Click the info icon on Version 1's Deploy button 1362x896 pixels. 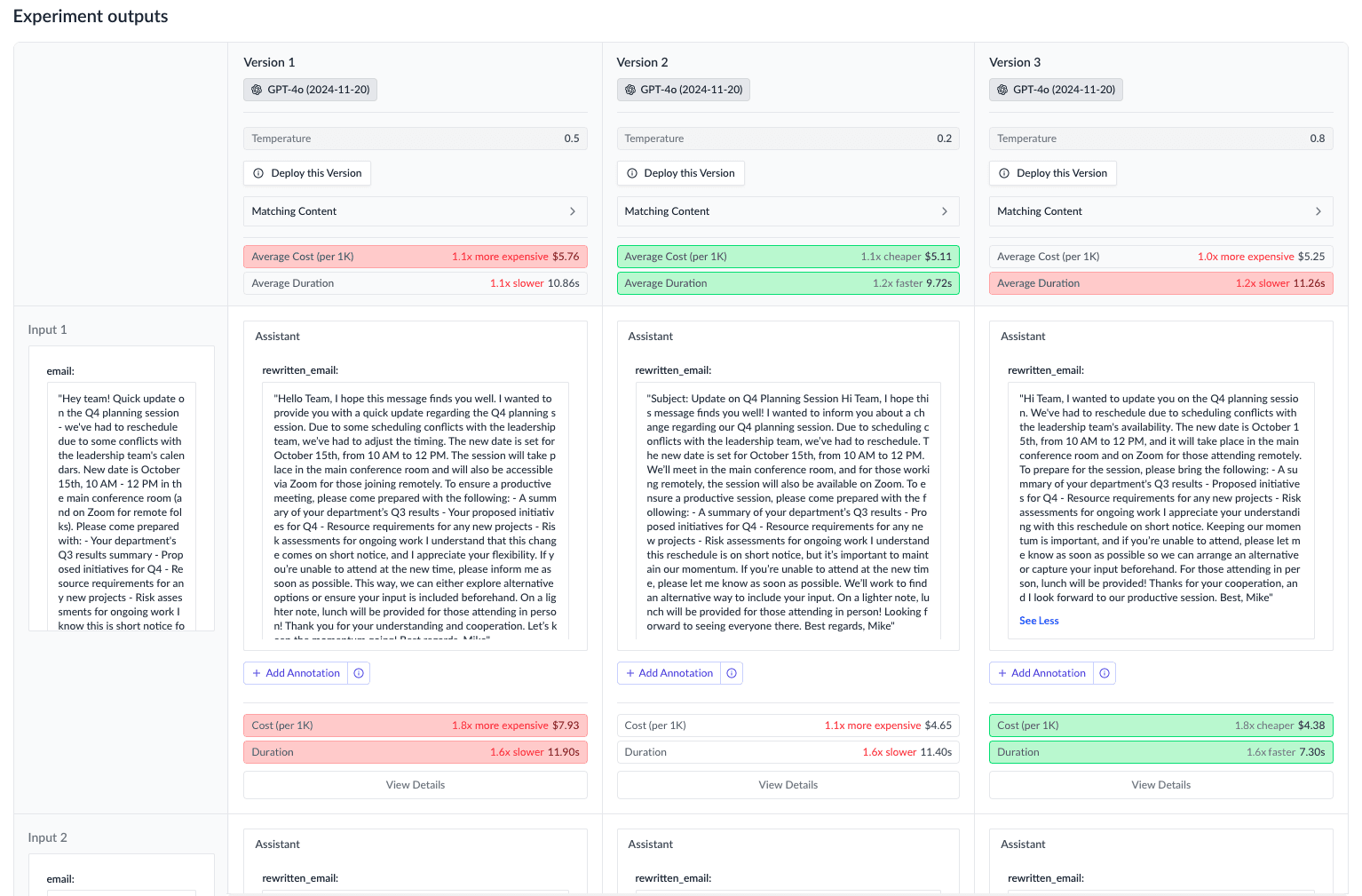257,172
